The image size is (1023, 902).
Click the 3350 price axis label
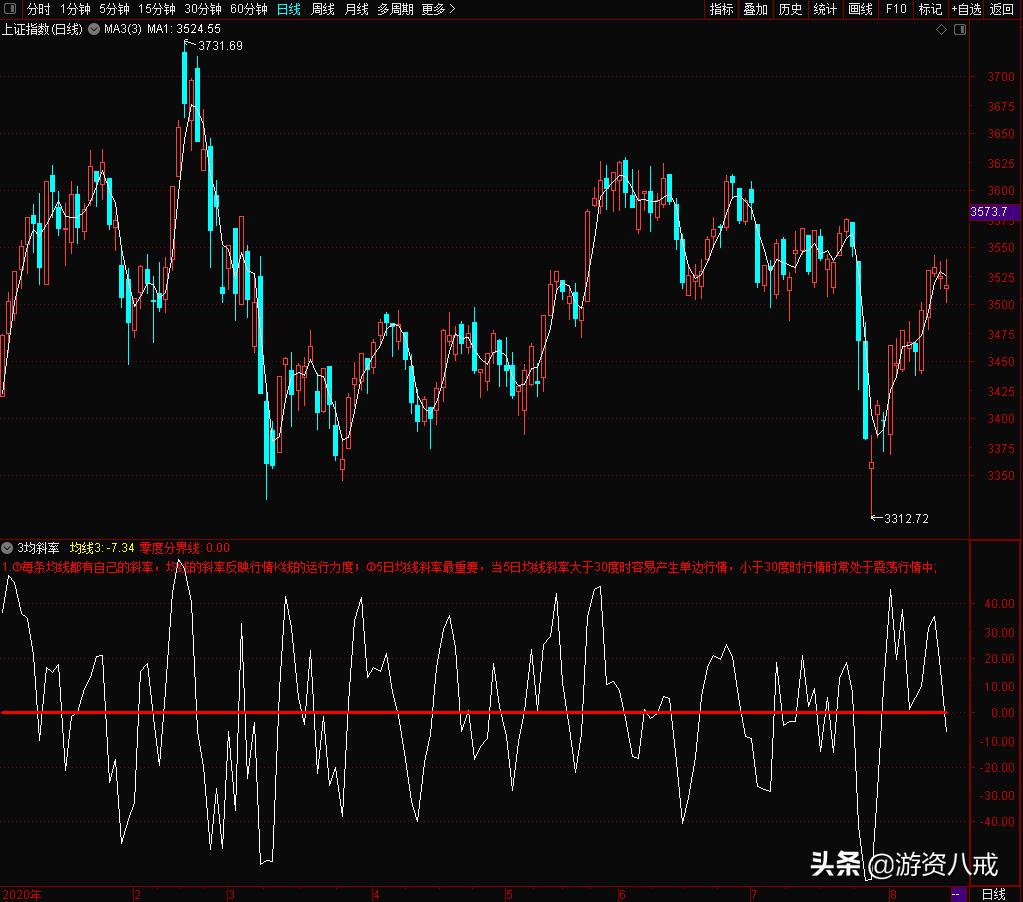coord(1001,475)
